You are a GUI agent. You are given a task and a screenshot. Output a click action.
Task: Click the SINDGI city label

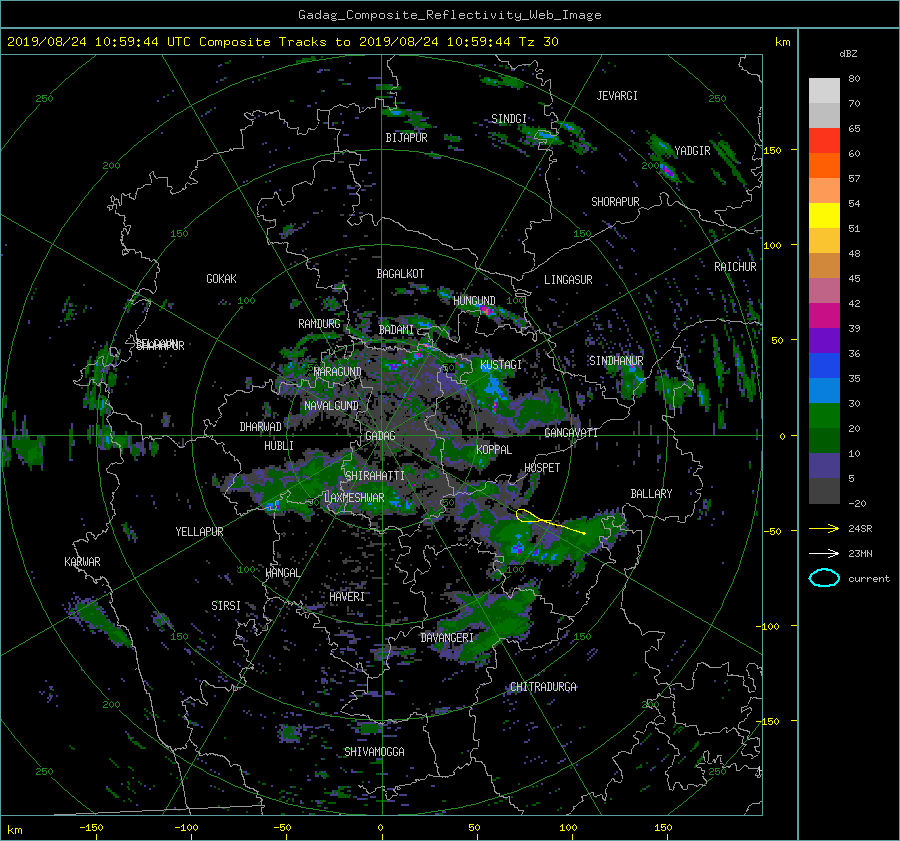[509, 119]
